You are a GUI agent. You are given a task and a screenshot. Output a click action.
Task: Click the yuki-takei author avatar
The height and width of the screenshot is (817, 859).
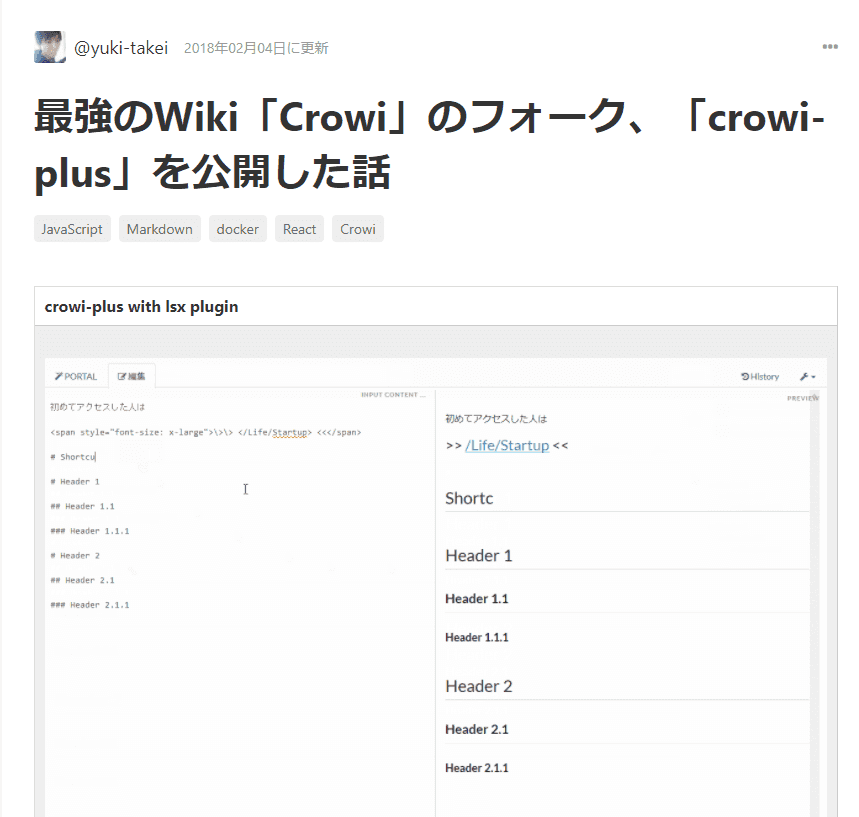point(50,47)
